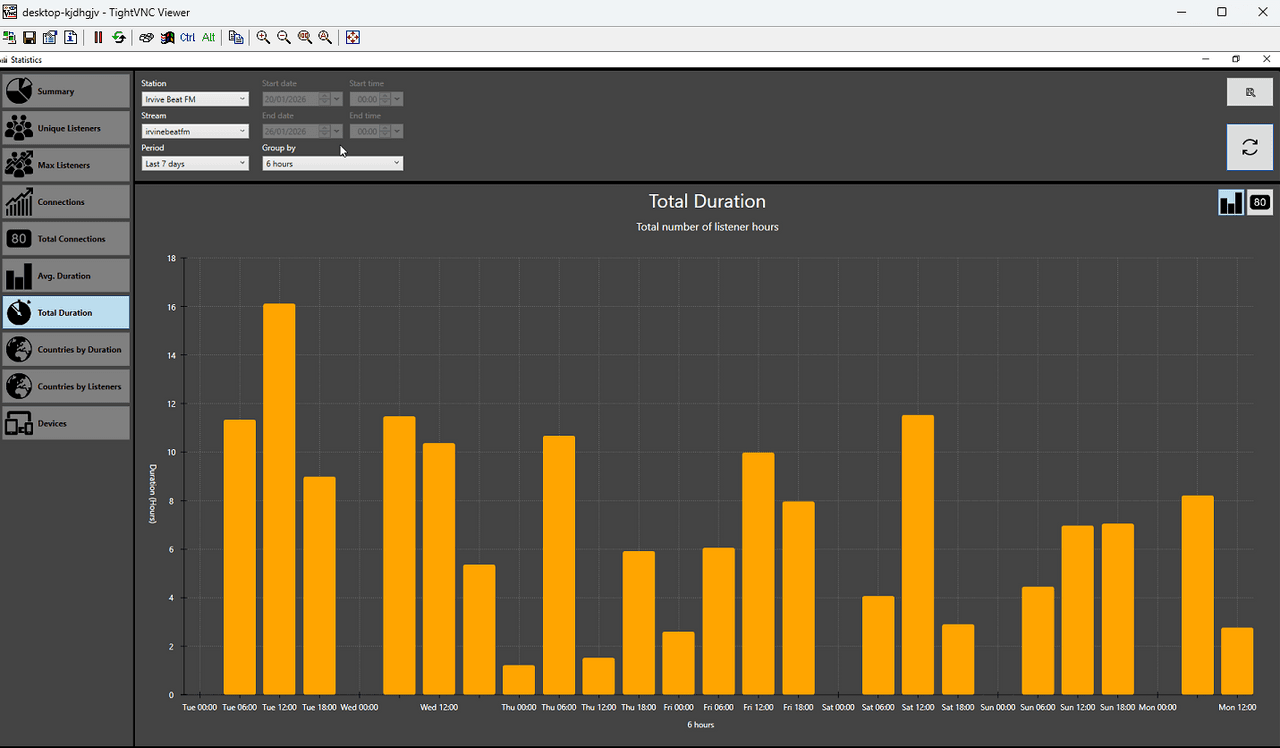Click the TightVNC full screen icon

coord(353,38)
